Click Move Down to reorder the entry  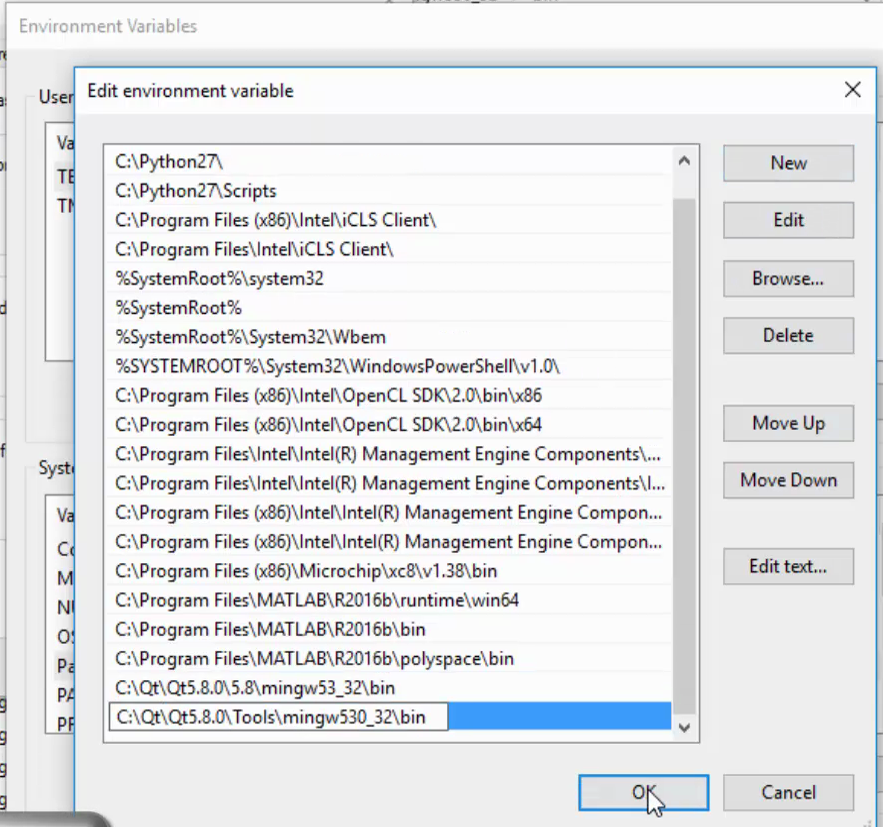(788, 480)
